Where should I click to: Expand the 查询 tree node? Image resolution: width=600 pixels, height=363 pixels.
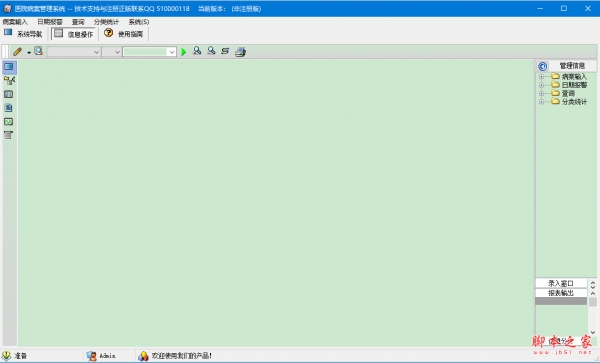point(541,93)
